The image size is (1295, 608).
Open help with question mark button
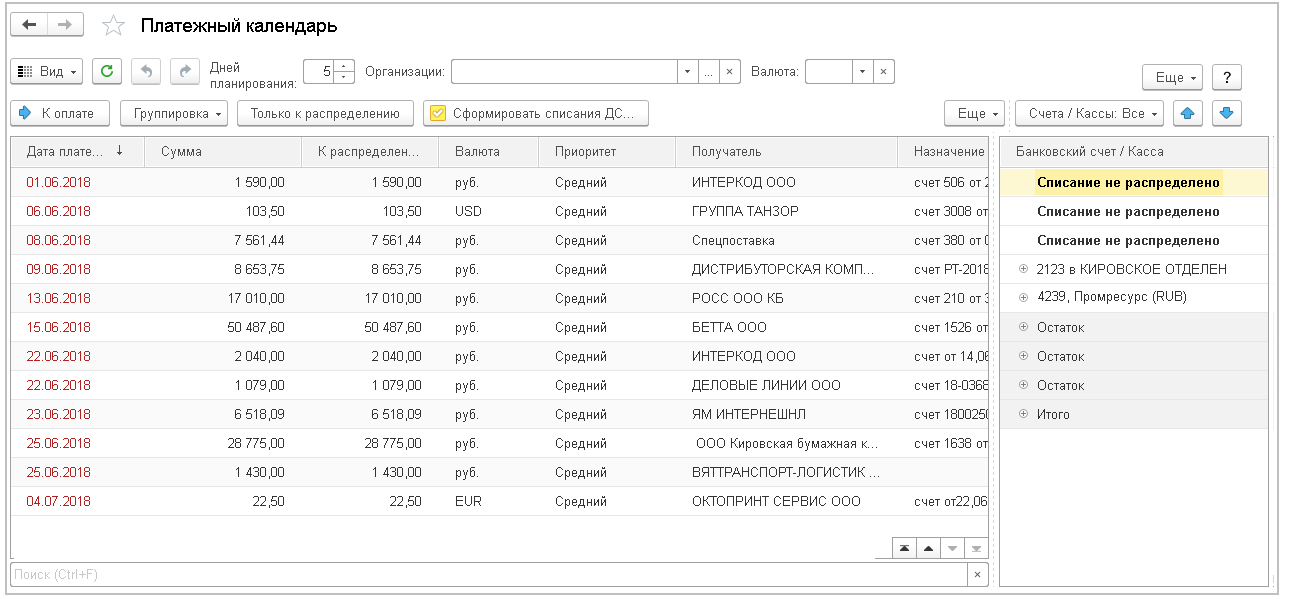coord(1226,77)
